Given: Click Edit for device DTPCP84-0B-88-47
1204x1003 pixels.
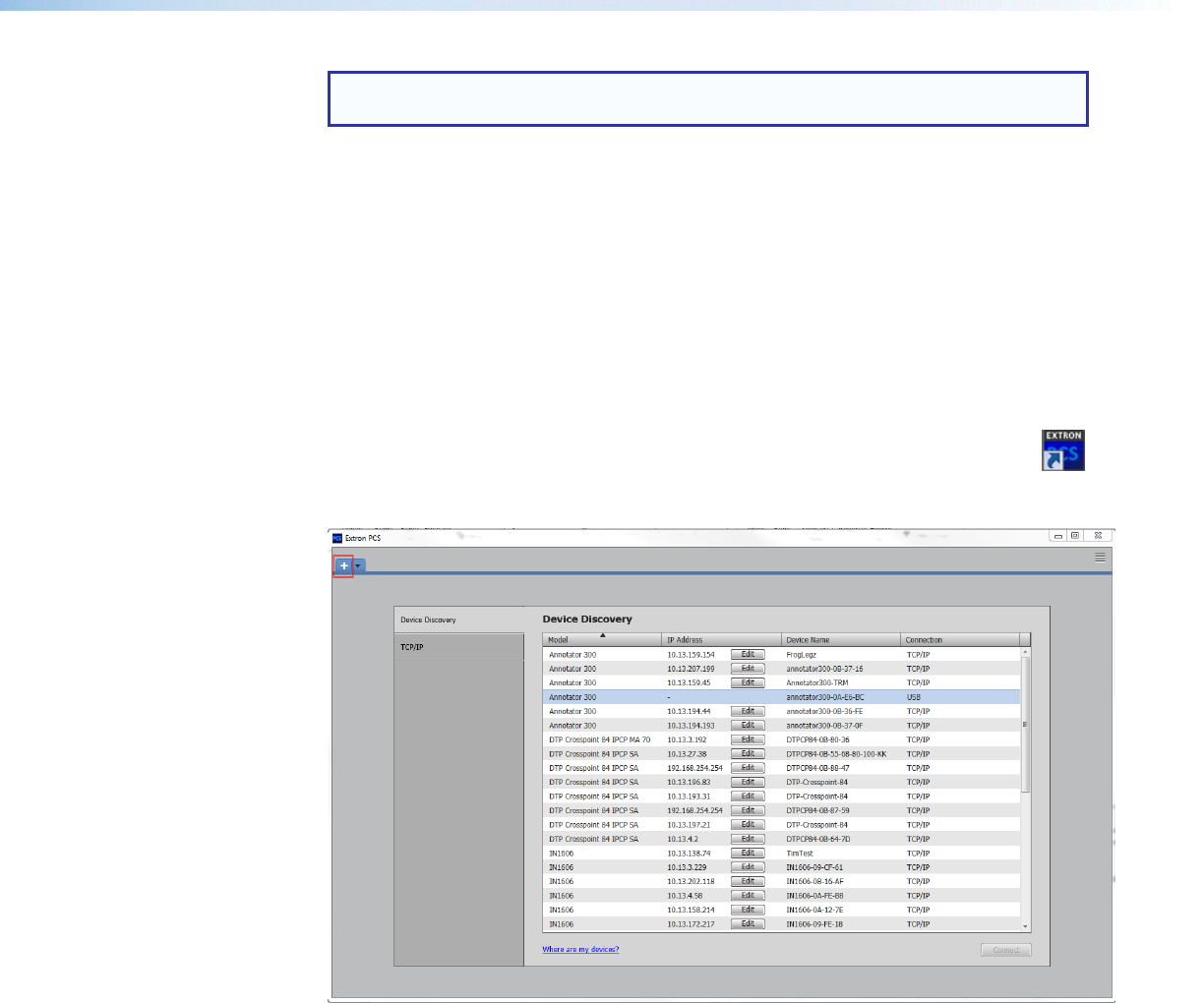Looking at the screenshot, I should coord(748,768).
